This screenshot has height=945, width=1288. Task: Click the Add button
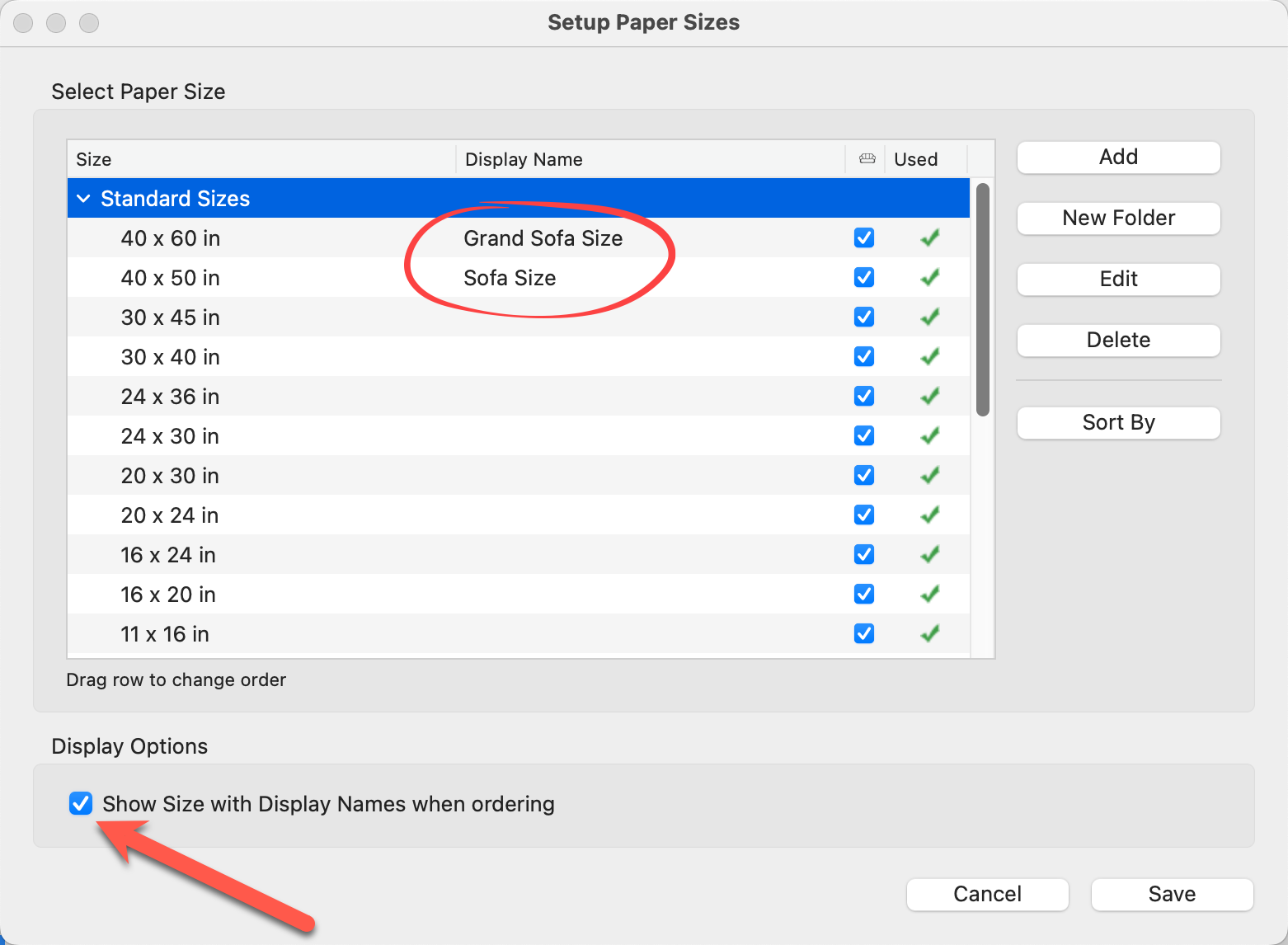1118,157
